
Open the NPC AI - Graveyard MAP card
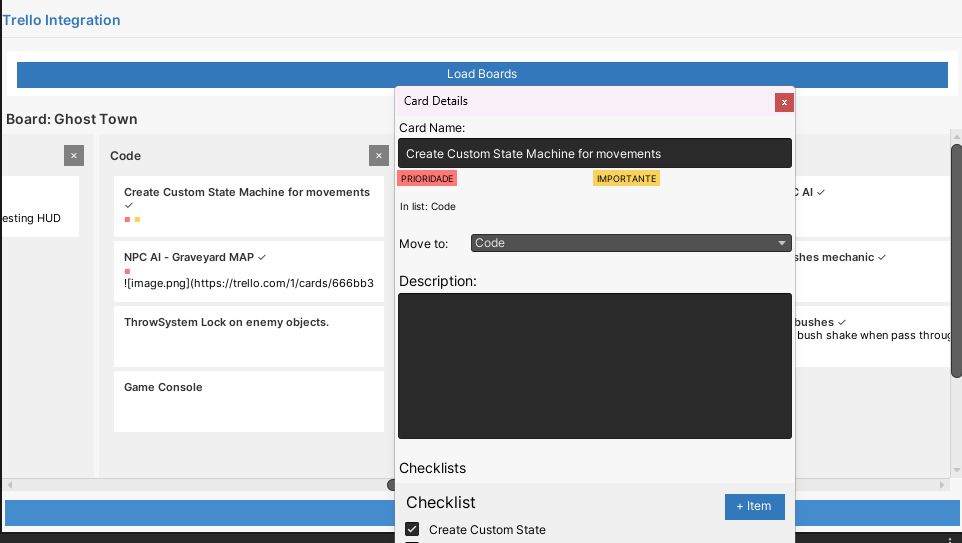coord(248,271)
